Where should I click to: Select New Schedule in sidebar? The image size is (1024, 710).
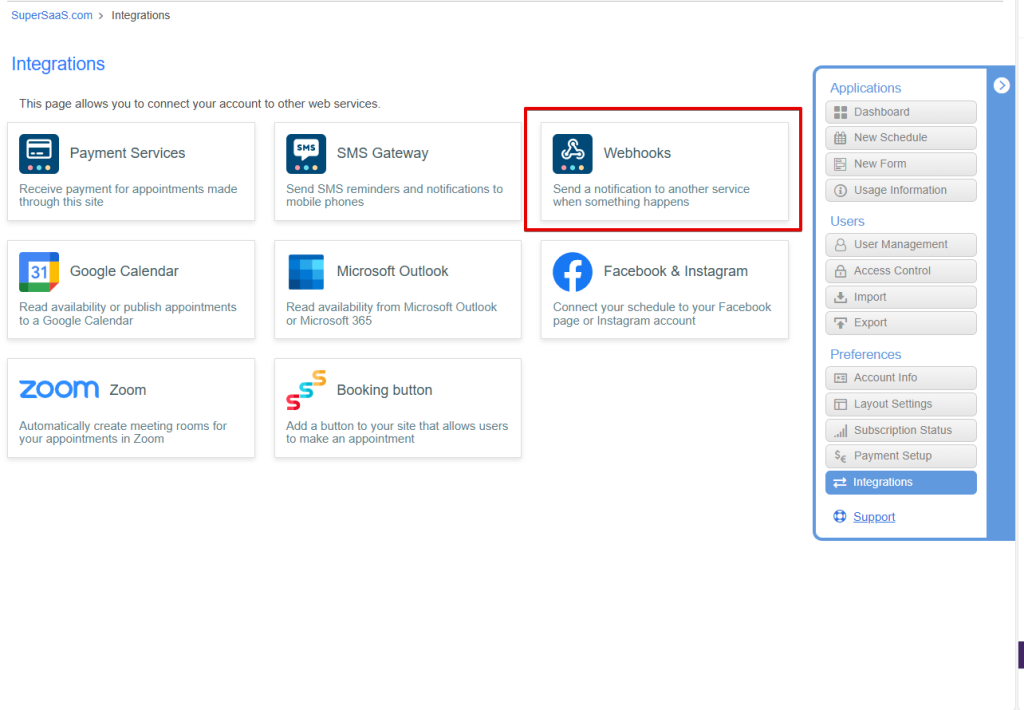(x=900, y=138)
